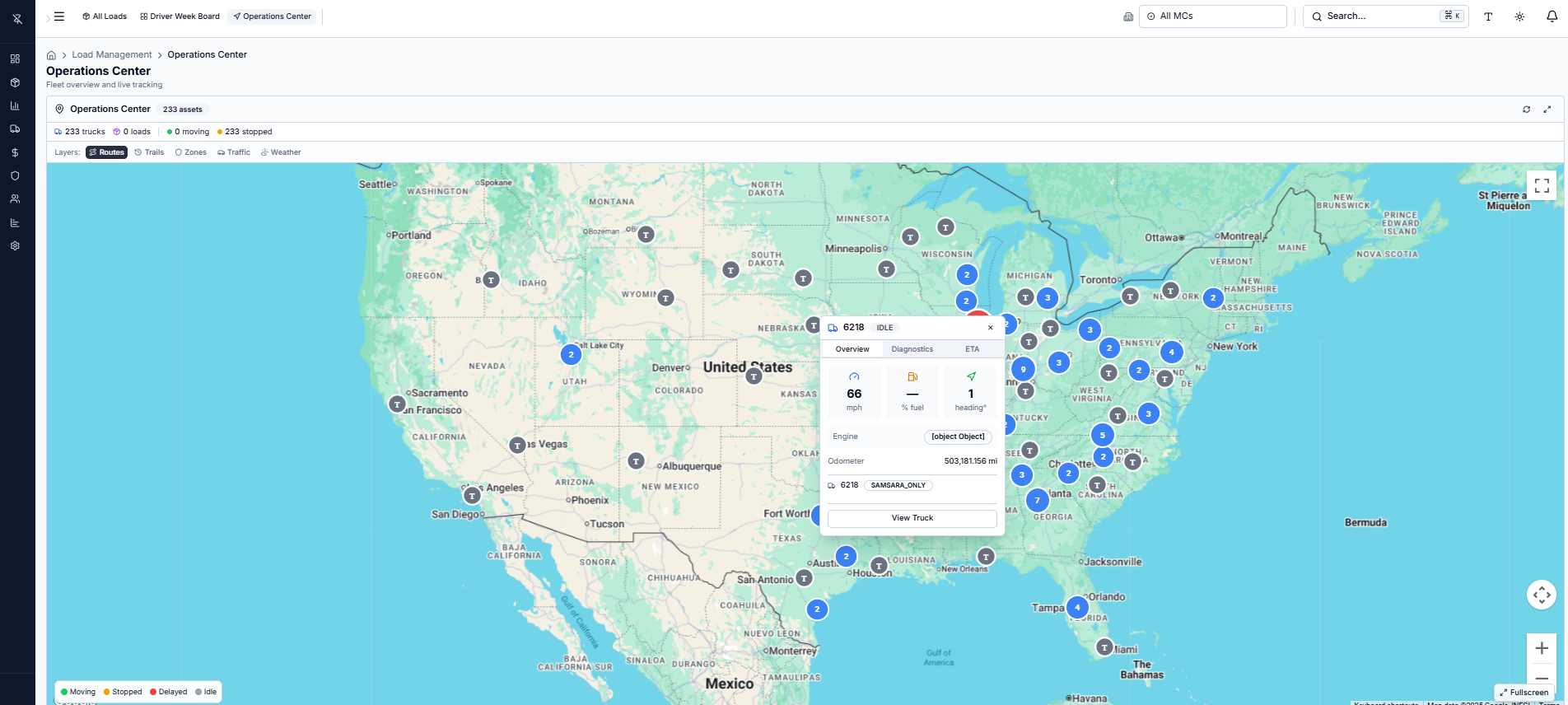This screenshot has width=1568, height=705.
Task: Switch to the Diagnostics tab
Action: pos(912,349)
